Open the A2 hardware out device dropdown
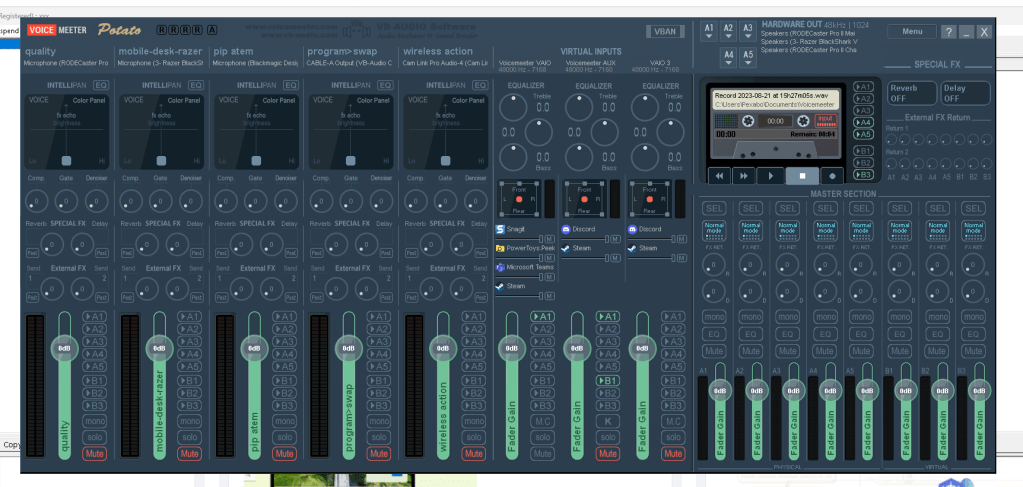The width and height of the screenshot is (1023, 487). pyautogui.click(x=729, y=30)
